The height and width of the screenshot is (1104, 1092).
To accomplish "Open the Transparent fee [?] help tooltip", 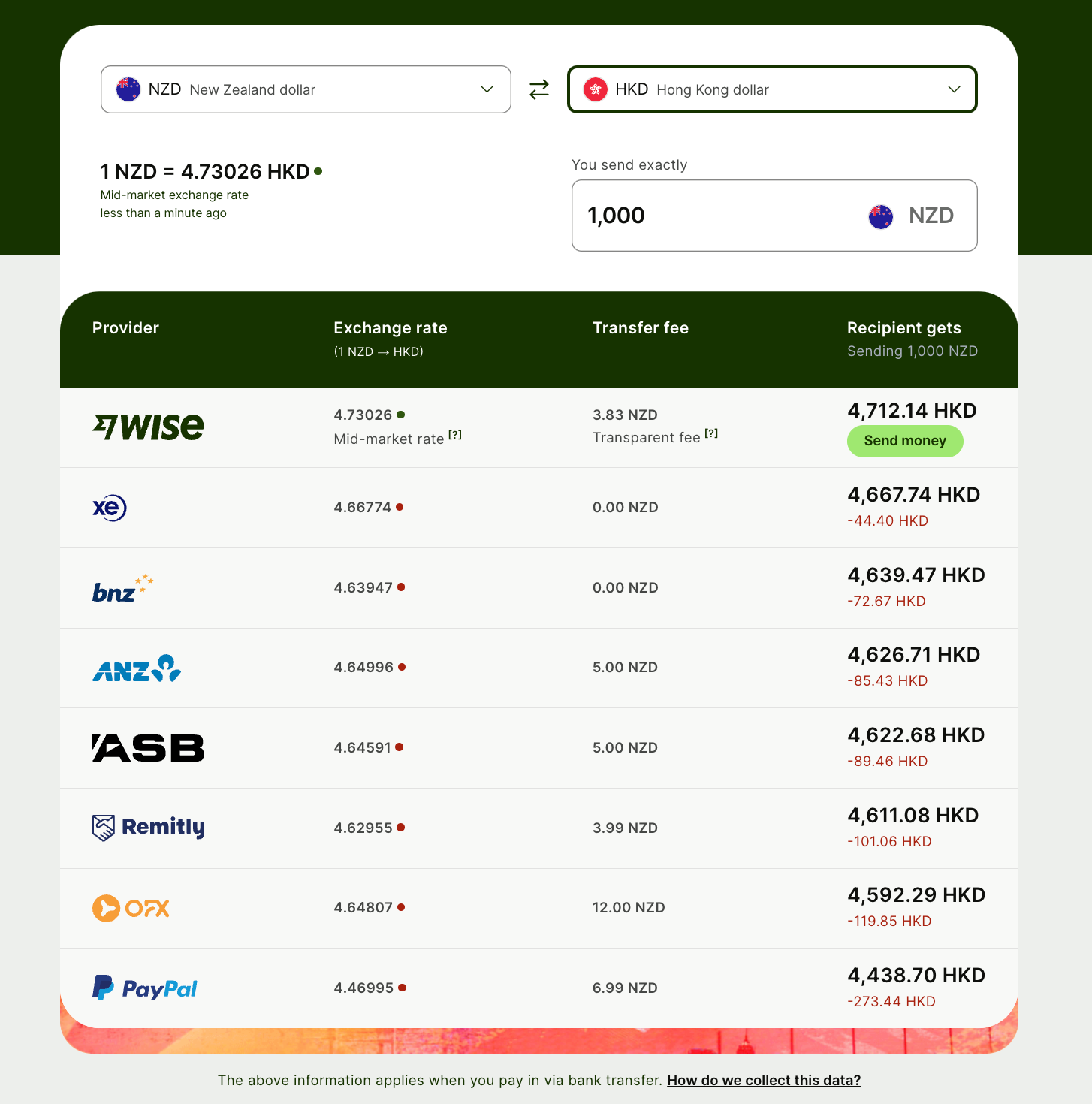I will click(711, 433).
